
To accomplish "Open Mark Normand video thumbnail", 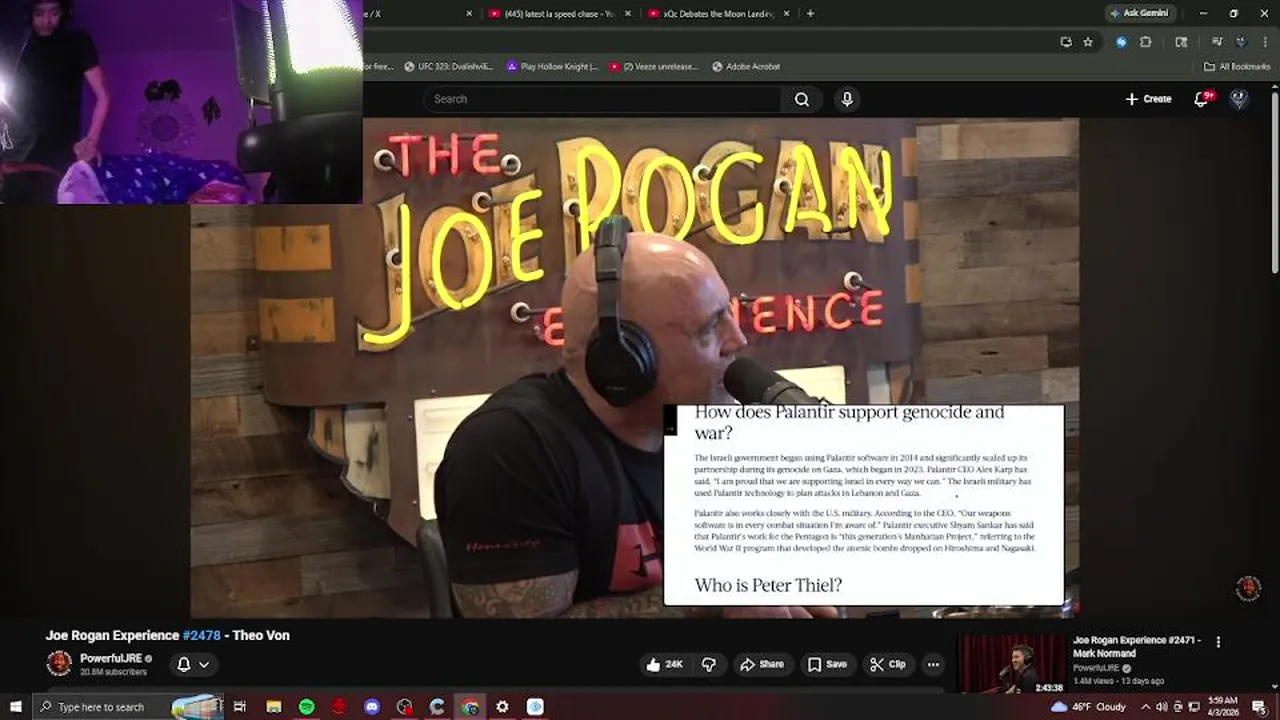I will pos(1011,664).
